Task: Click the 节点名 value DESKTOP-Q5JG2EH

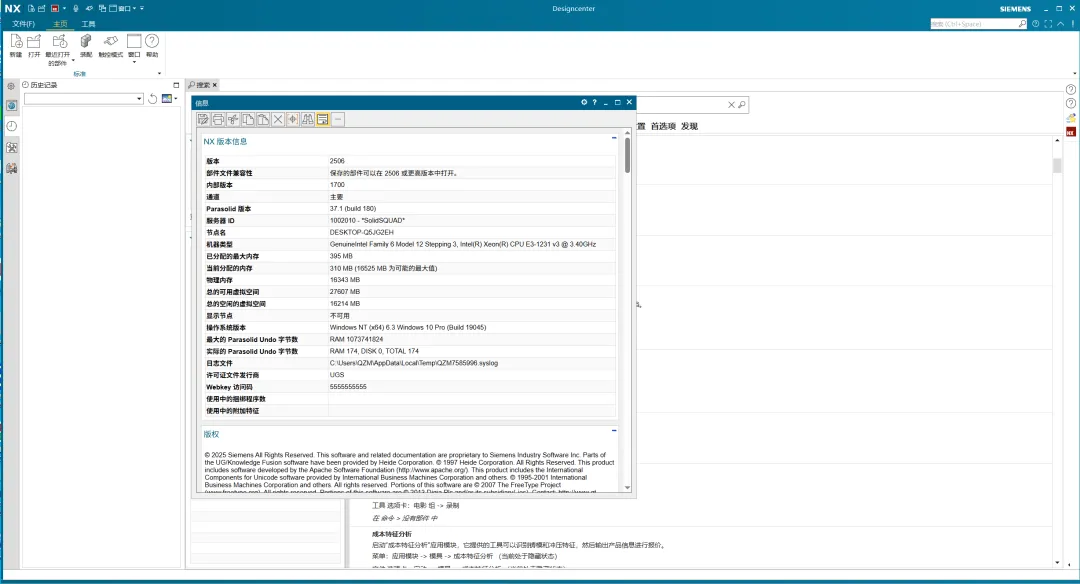Action: [362, 233]
